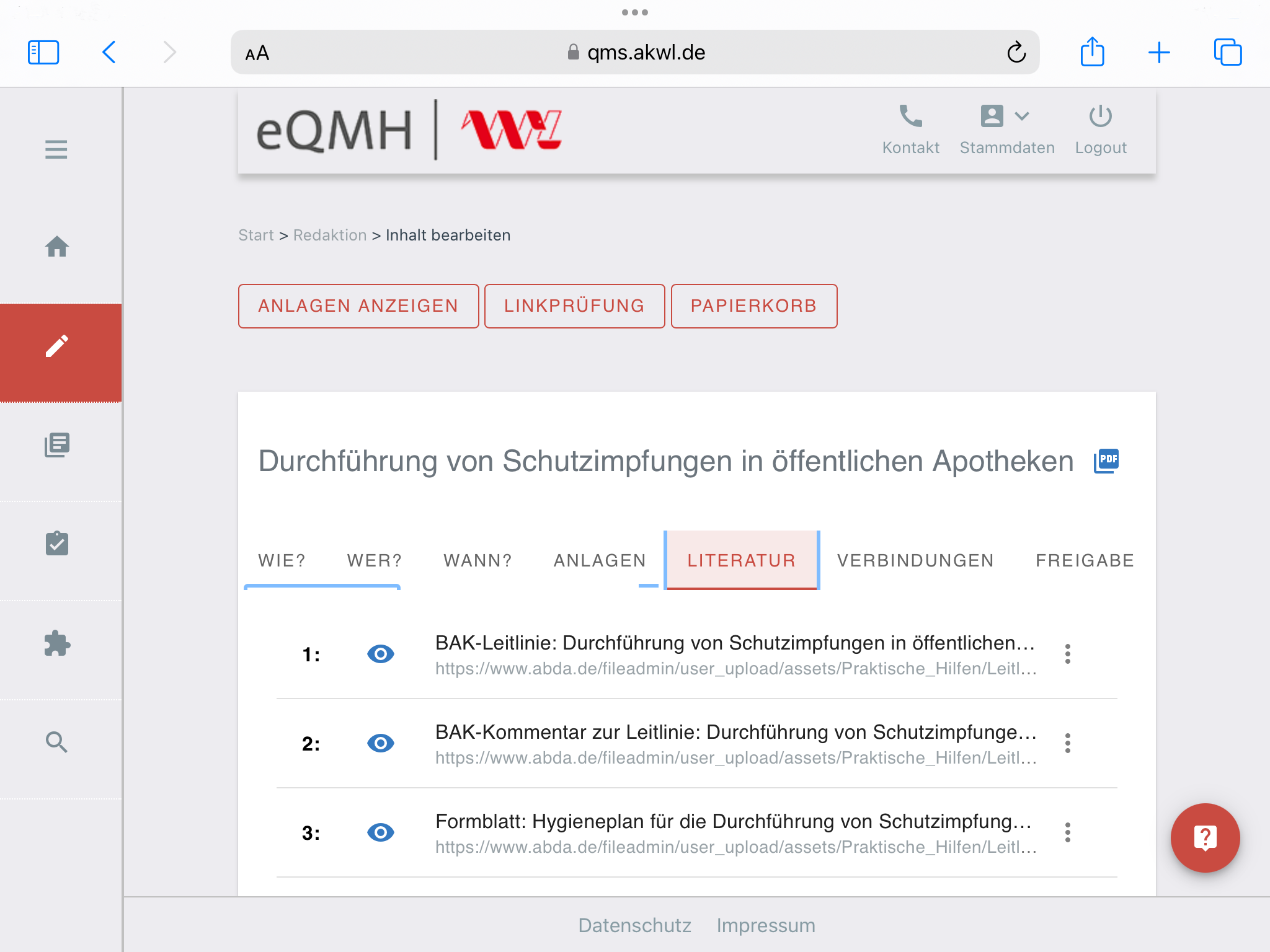This screenshot has height=952, width=1270.
Task: Click the Logout power icon
Action: (1101, 130)
